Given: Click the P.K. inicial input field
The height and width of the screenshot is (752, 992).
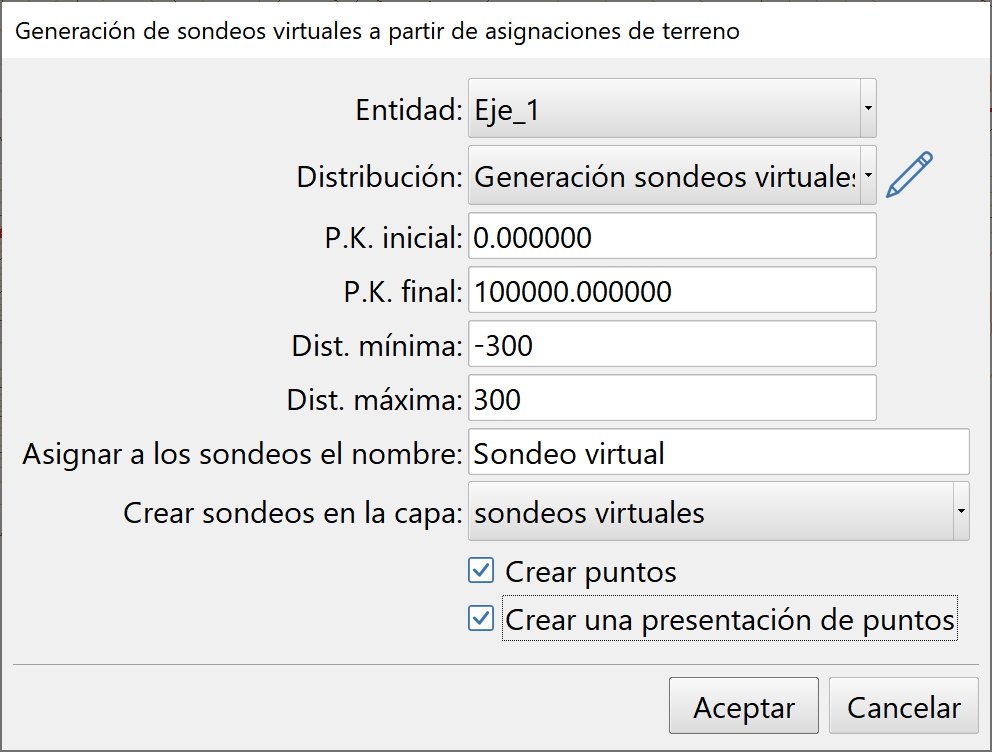Looking at the screenshot, I should (670, 237).
